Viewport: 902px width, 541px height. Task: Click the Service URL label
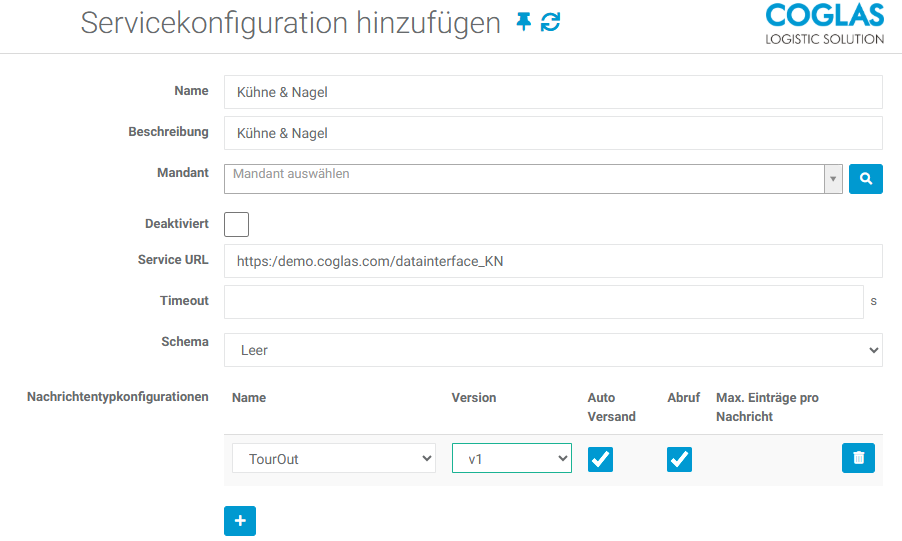click(173, 260)
